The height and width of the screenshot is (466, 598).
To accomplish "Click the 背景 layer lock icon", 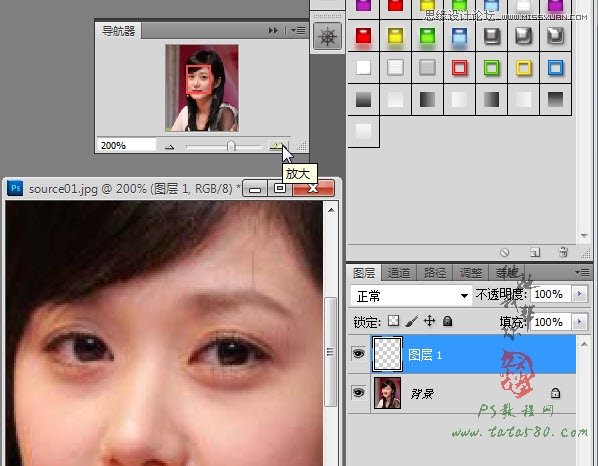I will pos(555,393).
